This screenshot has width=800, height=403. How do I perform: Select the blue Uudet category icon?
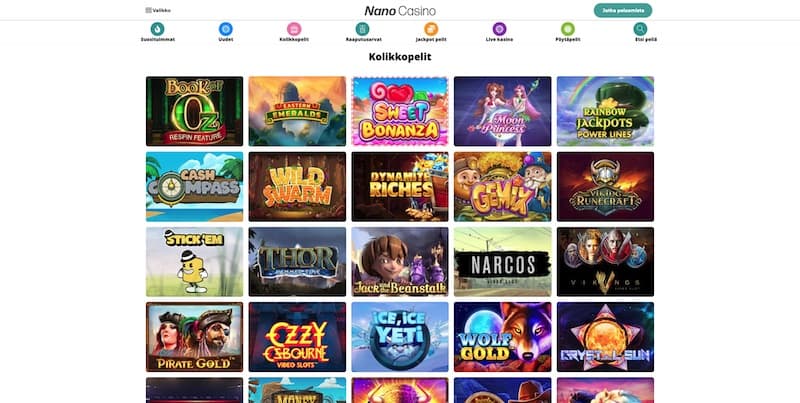pyautogui.click(x=226, y=29)
